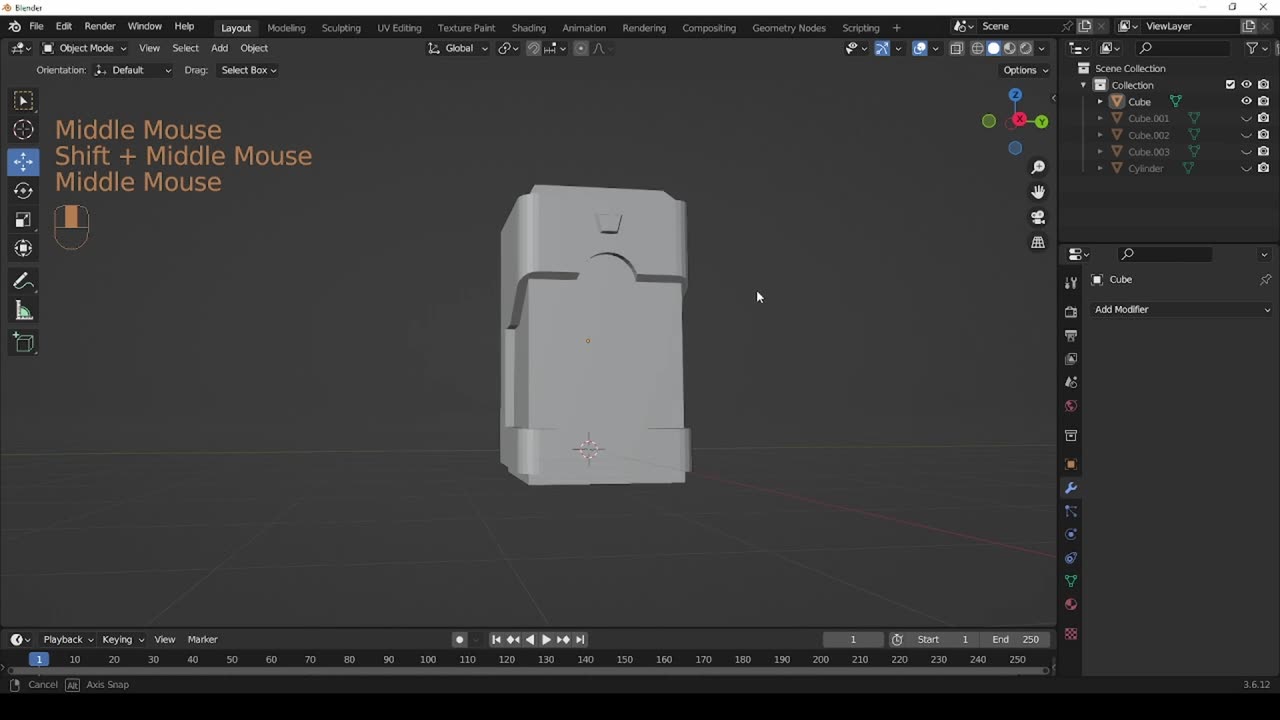Play animation forward
1280x720 pixels.
(x=546, y=639)
